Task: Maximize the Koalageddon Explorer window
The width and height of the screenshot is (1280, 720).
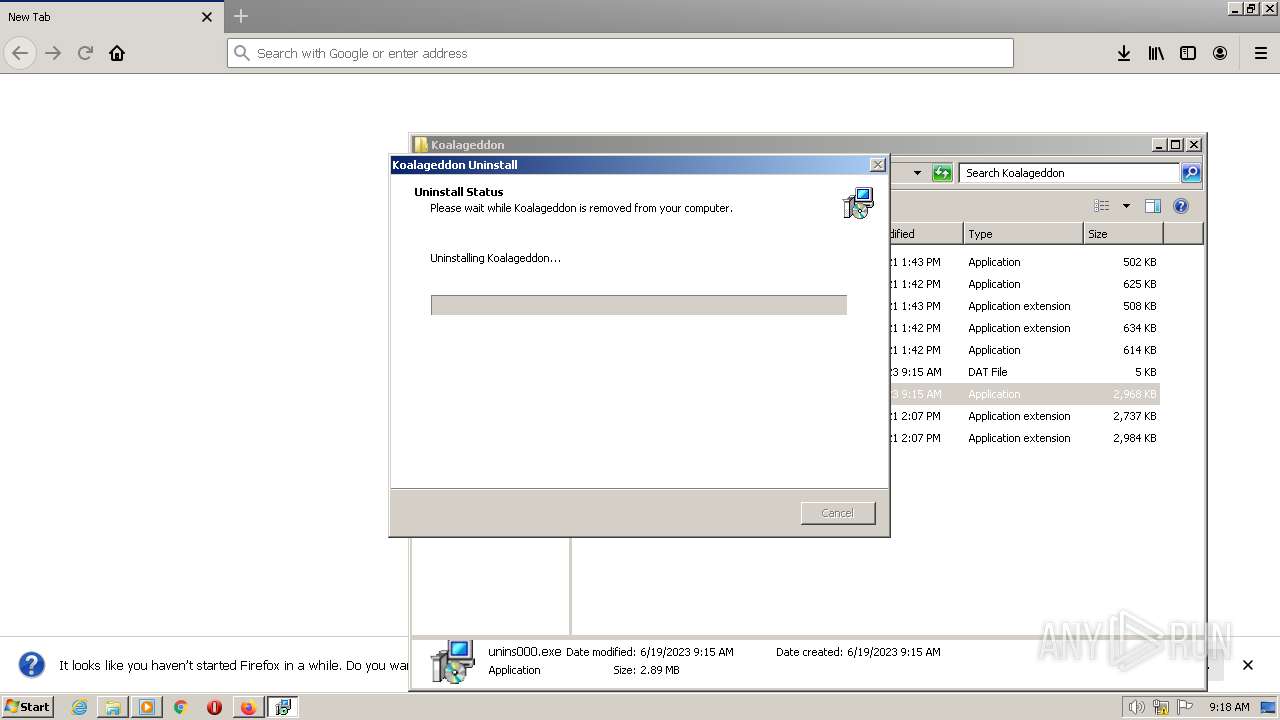Action: (x=1176, y=145)
